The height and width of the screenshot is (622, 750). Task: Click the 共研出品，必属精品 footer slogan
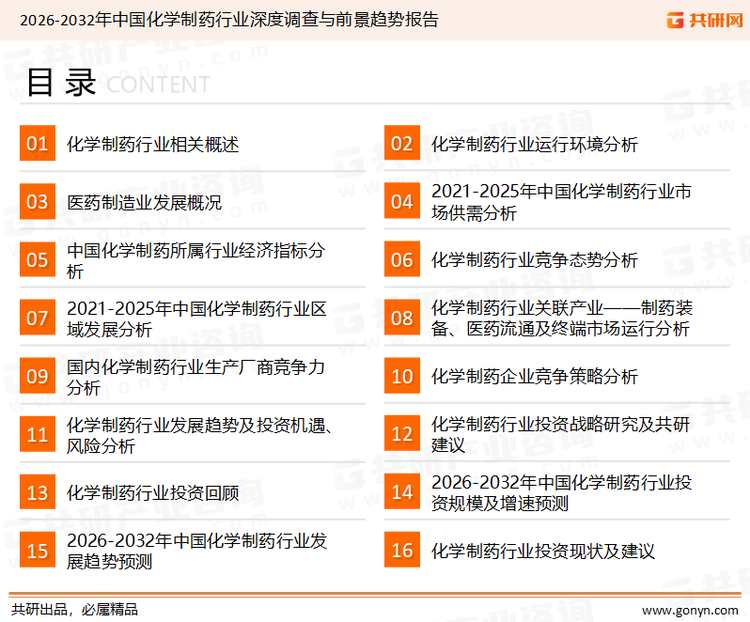74,609
